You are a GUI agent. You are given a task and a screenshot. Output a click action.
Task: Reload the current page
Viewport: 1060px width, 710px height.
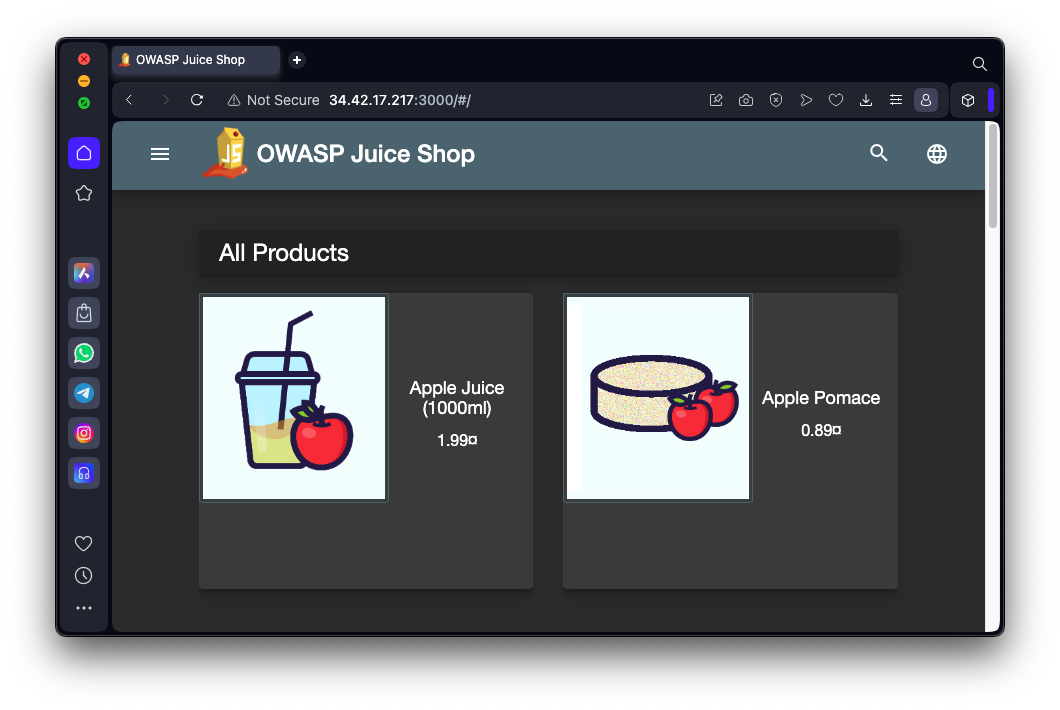197,100
